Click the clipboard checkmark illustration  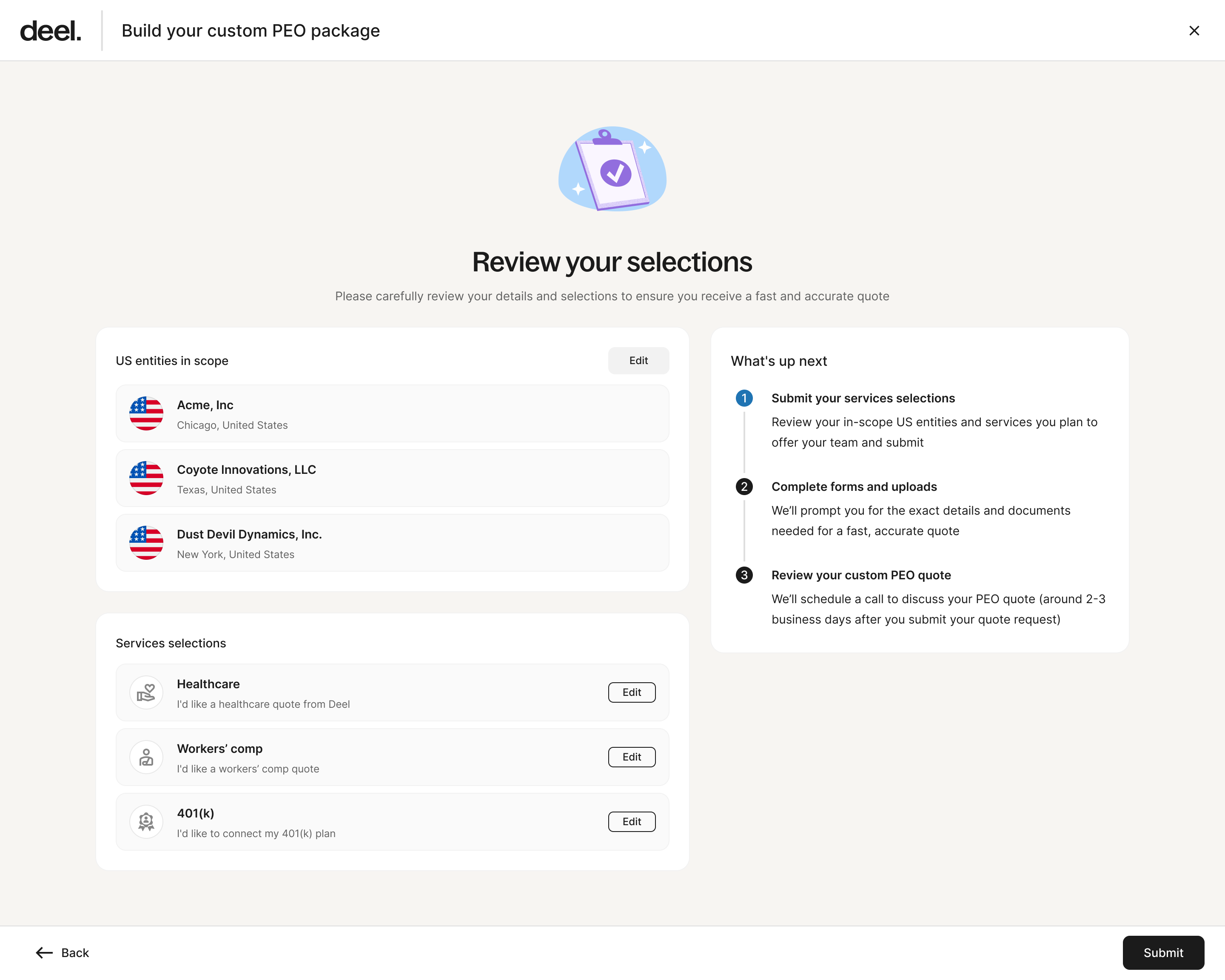pyautogui.click(x=612, y=169)
